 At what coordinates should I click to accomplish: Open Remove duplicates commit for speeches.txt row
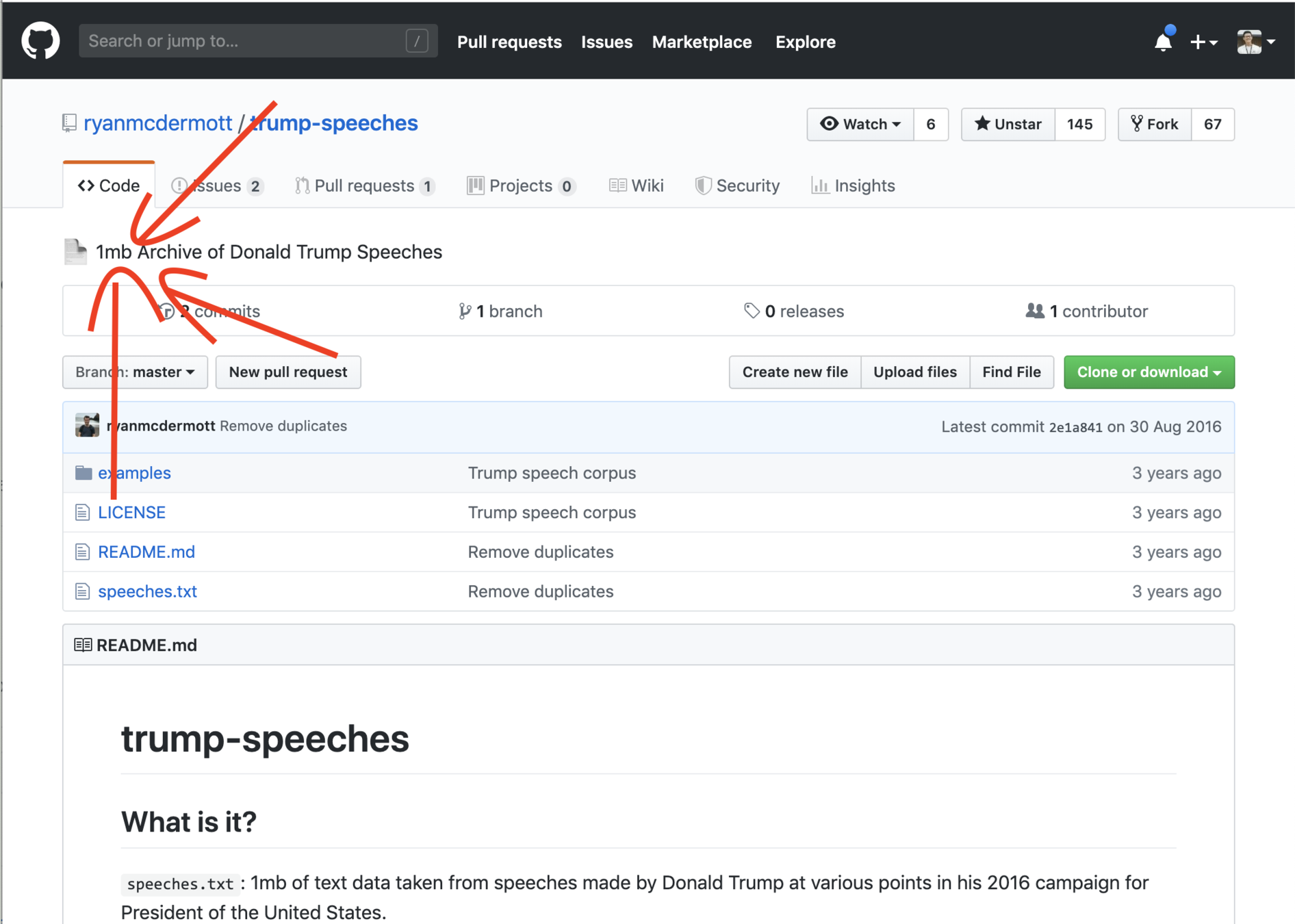pyautogui.click(x=541, y=591)
